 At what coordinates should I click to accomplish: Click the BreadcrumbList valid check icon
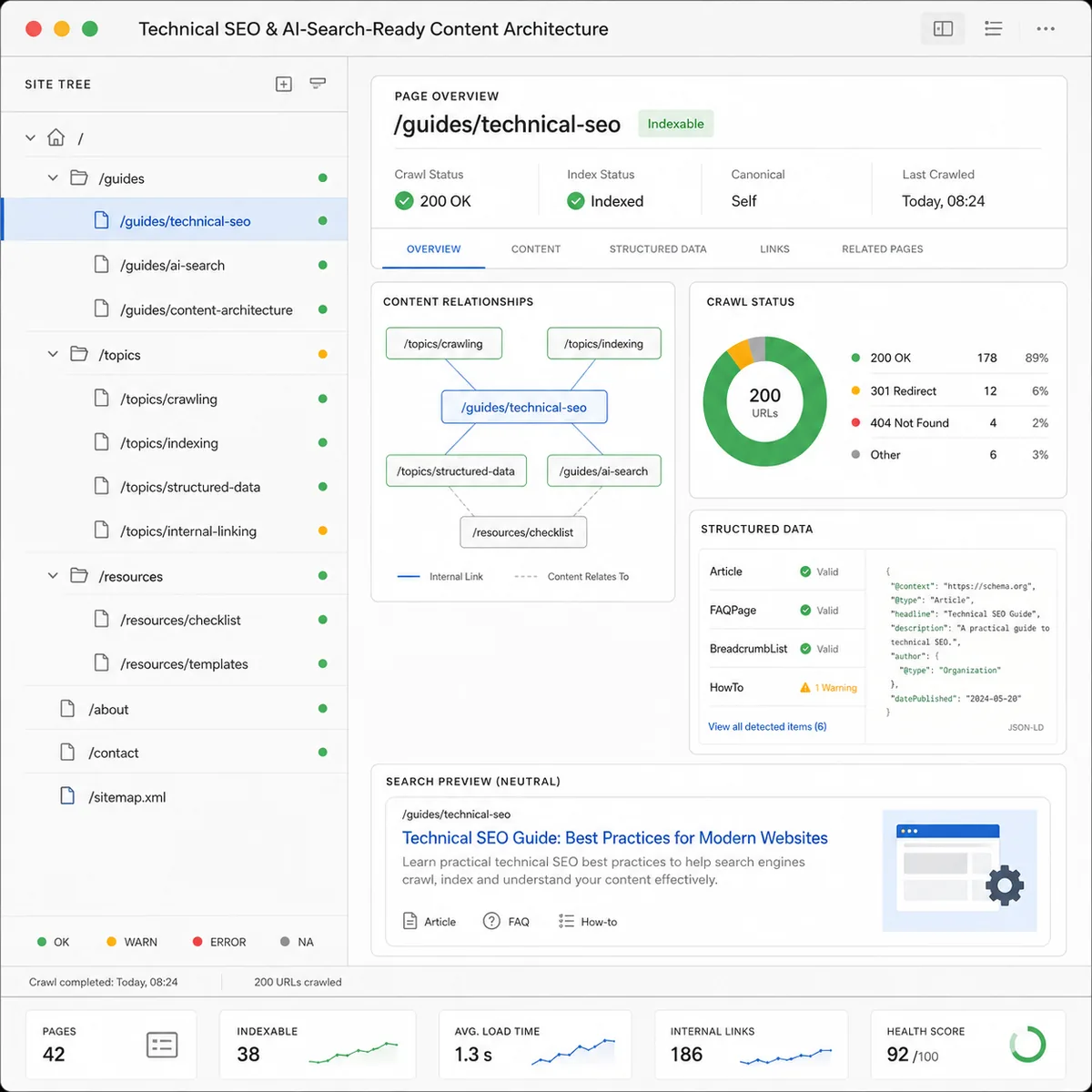click(805, 649)
